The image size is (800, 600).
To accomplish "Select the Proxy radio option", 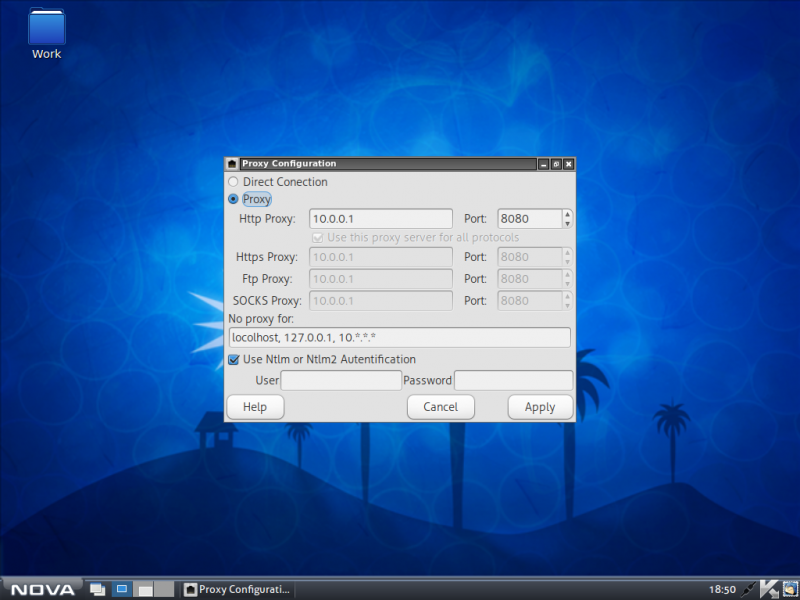I will click(x=234, y=199).
